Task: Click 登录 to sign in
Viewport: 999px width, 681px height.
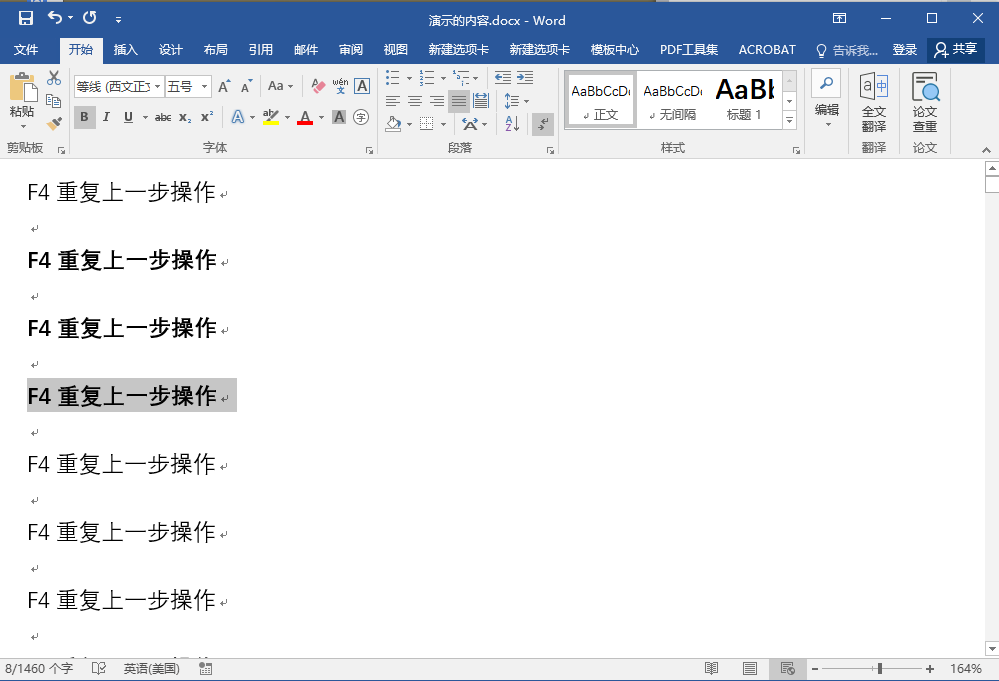Action: 904,49
